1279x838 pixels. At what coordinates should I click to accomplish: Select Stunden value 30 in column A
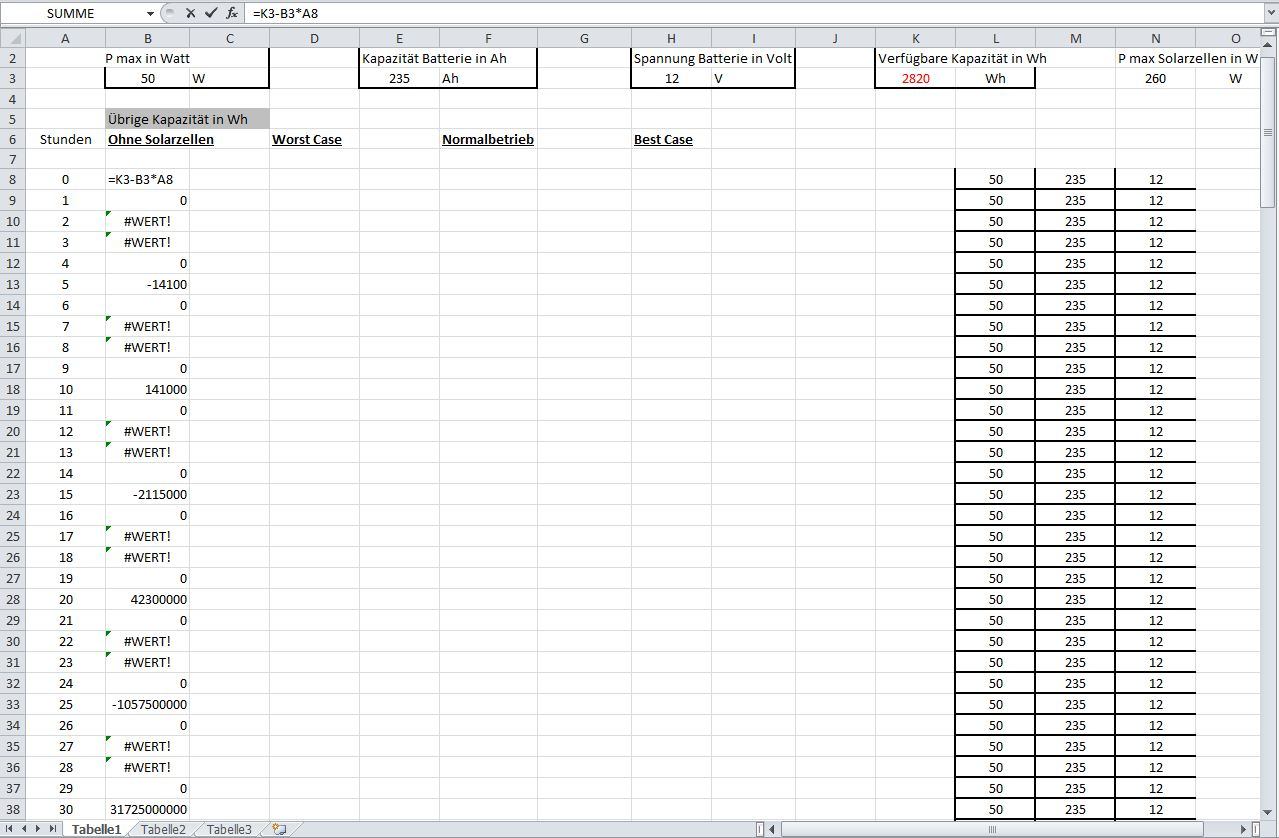pyautogui.click(x=65, y=809)
